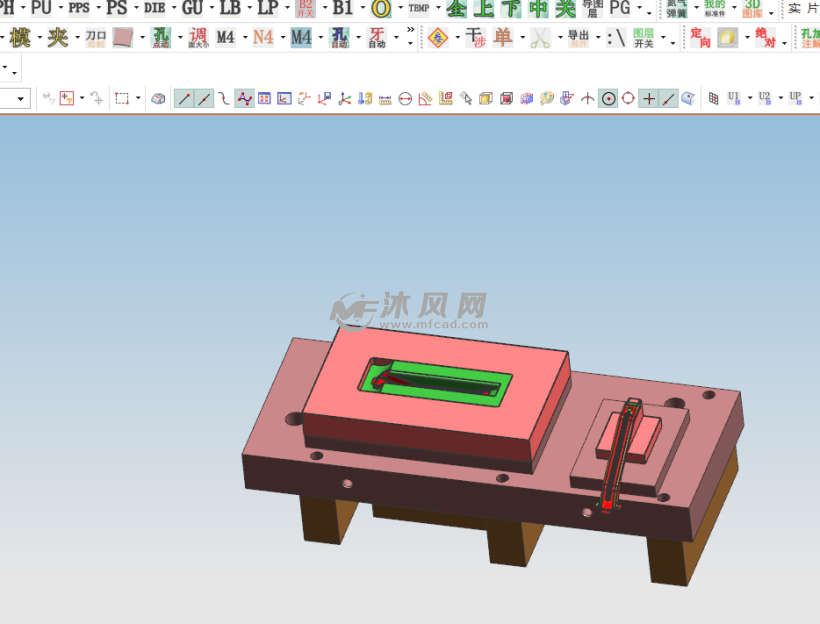
Task: Expand the dropdown arrow beside 导出
Action: [597, 39]
